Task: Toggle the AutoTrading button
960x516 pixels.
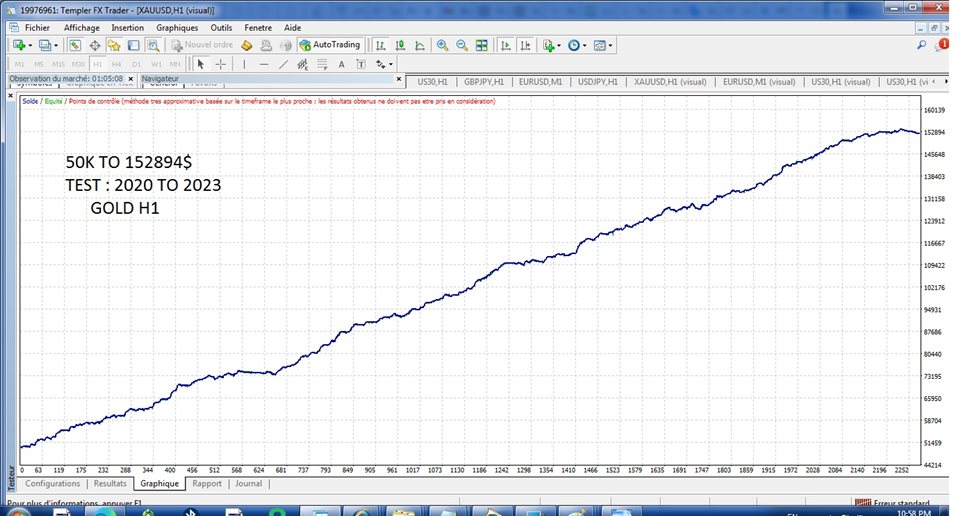Action: point(329,45)
